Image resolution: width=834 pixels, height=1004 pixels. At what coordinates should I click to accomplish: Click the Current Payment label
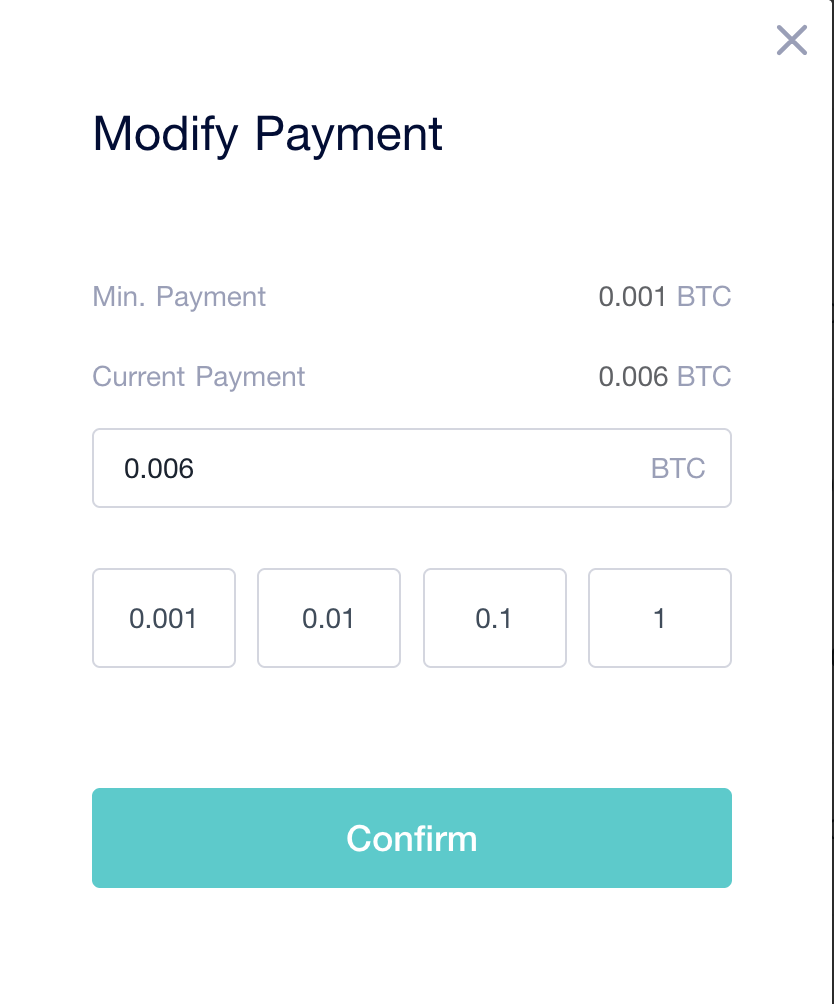pyautogui.click(x=199, y=376)
